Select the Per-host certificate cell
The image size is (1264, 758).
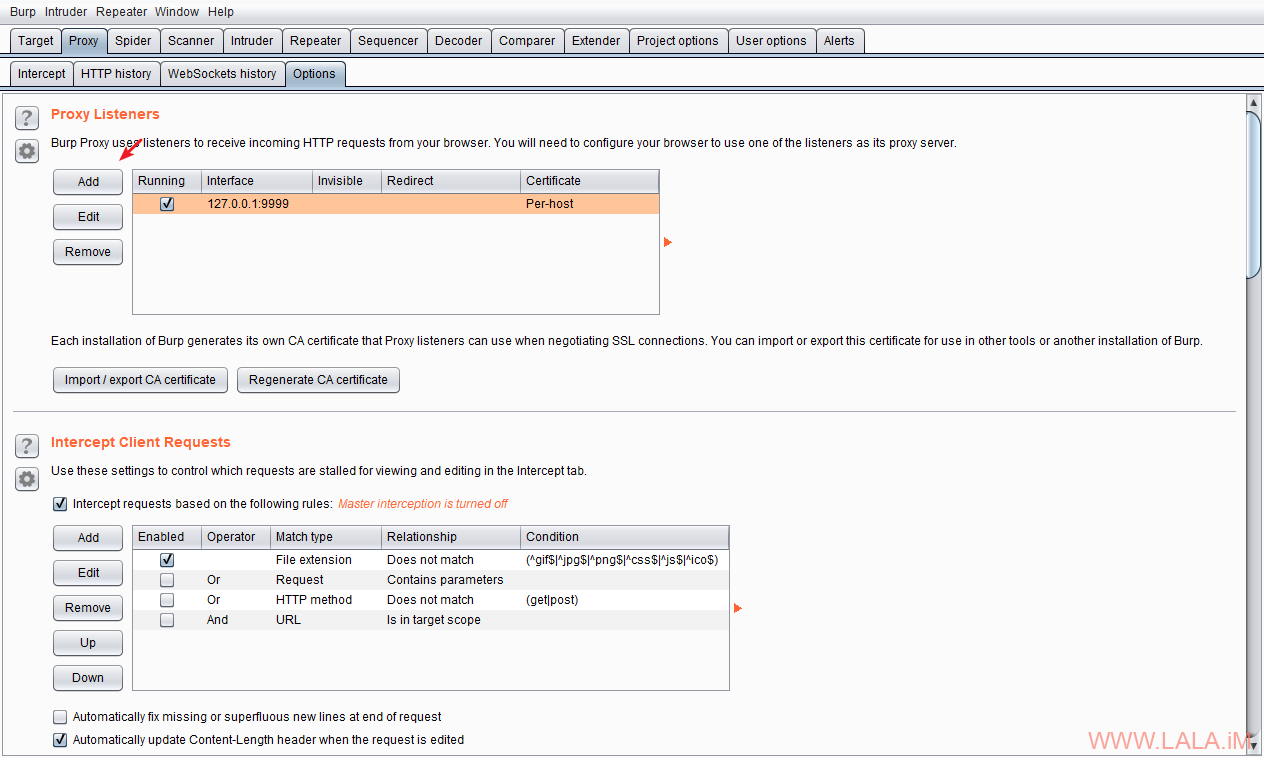(x=590, y=203)
